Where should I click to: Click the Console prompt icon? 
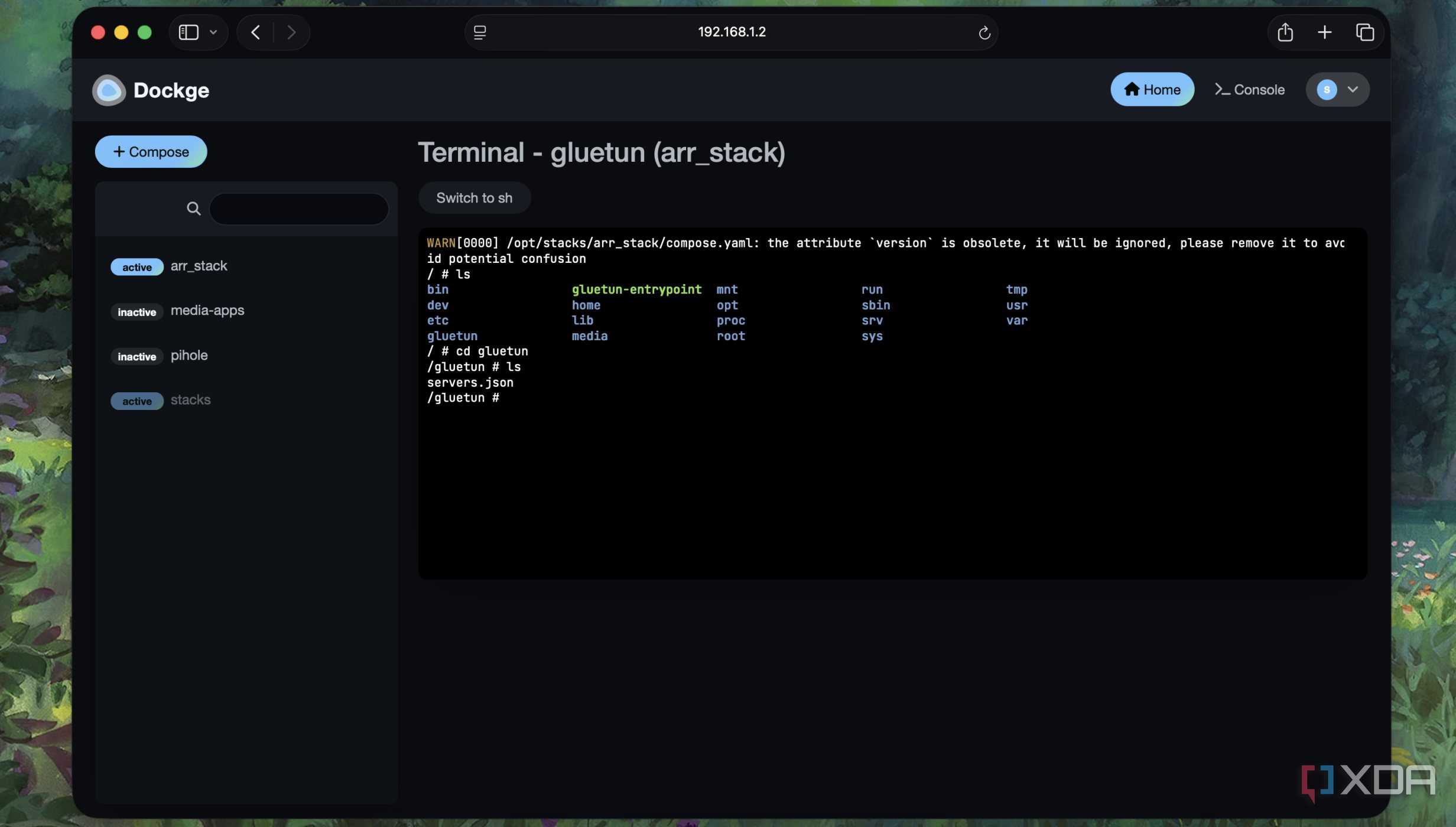point(1222,89)
